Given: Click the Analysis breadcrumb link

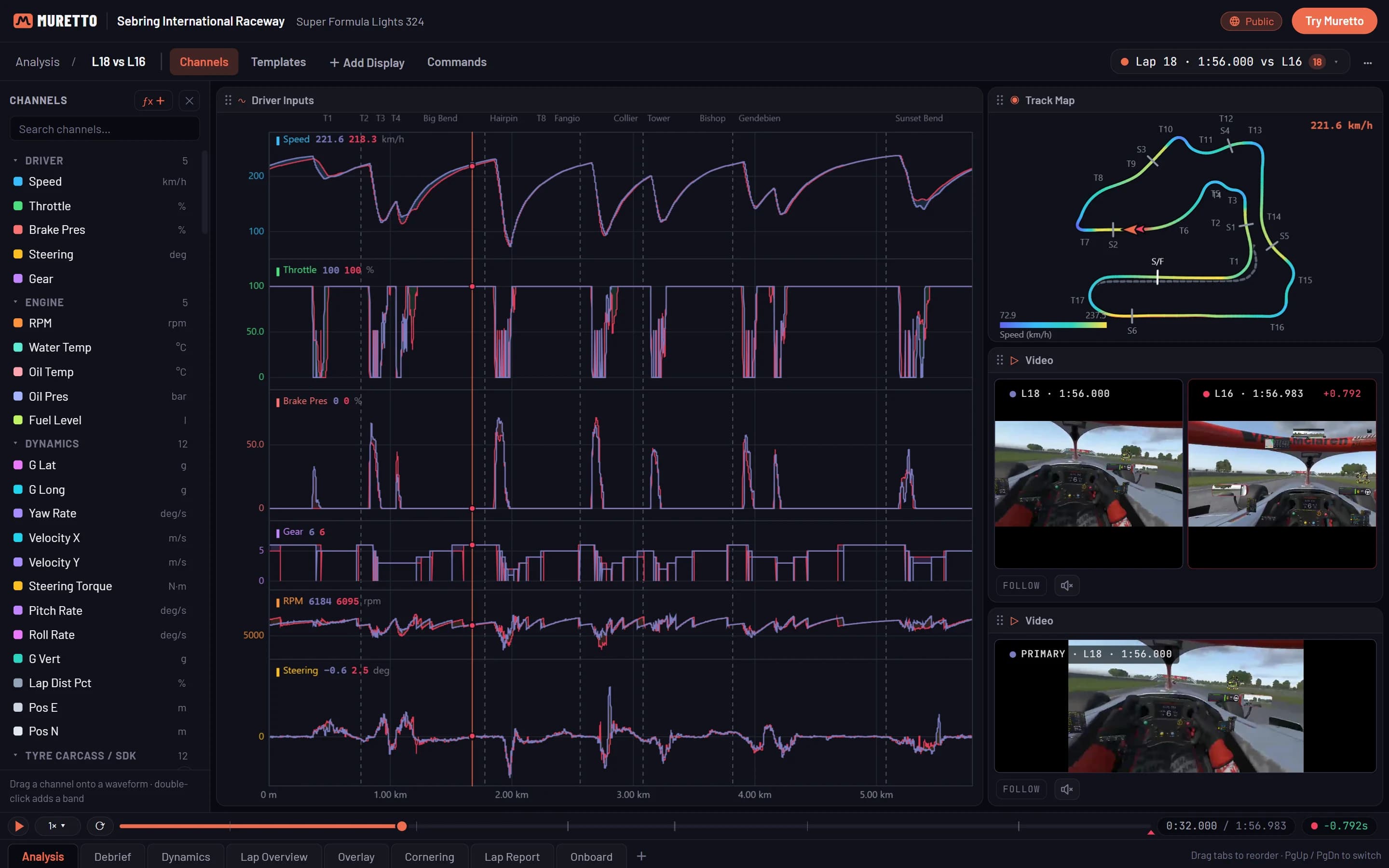Looking at the screenshot, I should [x=37, y=62].
